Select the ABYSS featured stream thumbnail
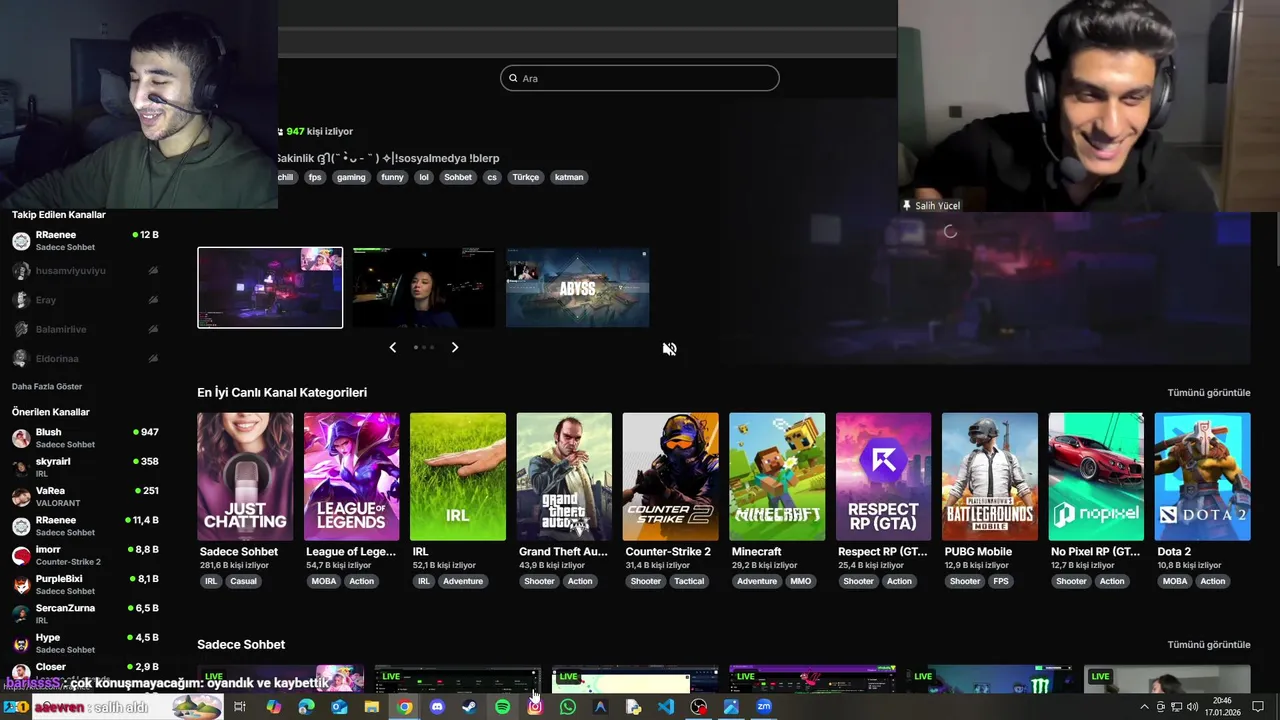Viewport: 1280px width, 720px height. [578, 288]
